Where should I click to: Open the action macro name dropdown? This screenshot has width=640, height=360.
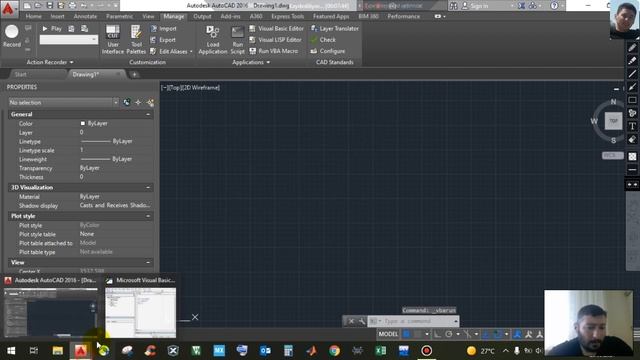coord(69,40)
